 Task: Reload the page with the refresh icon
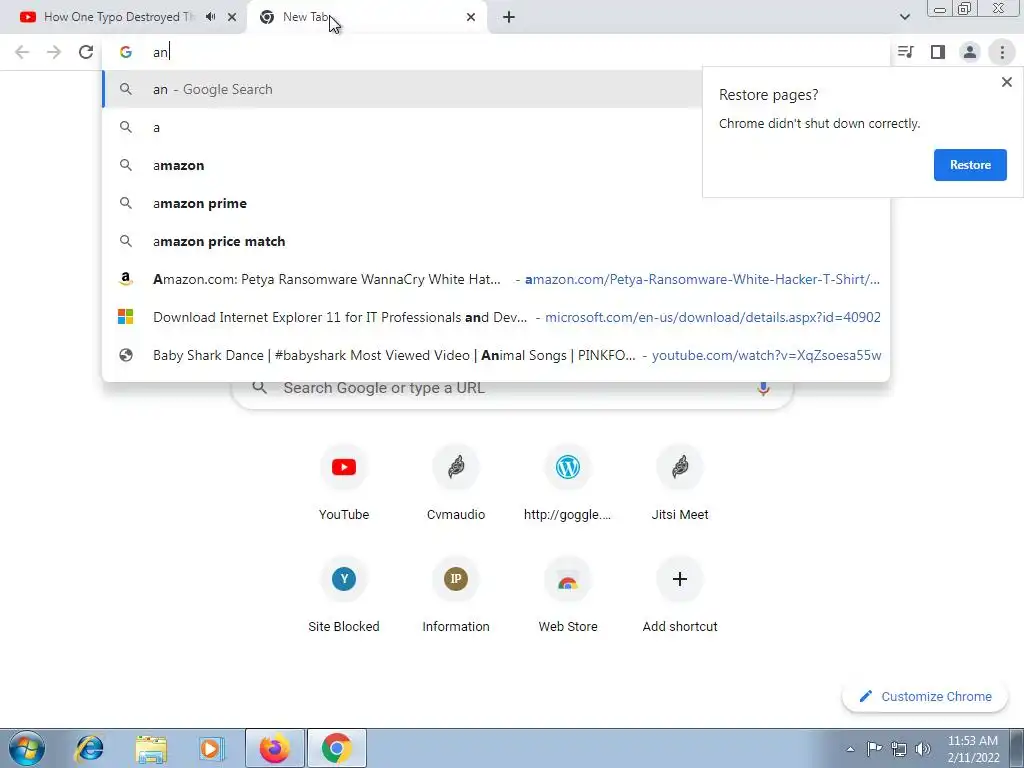pyautogui.click(x=86, y=52)
